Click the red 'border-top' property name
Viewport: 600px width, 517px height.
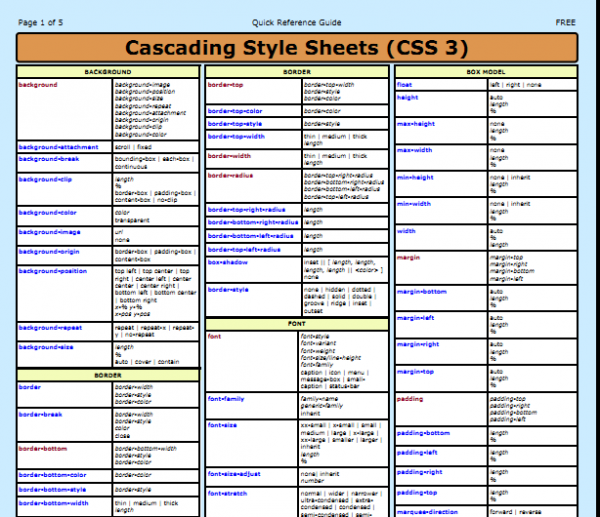(225, 85)
